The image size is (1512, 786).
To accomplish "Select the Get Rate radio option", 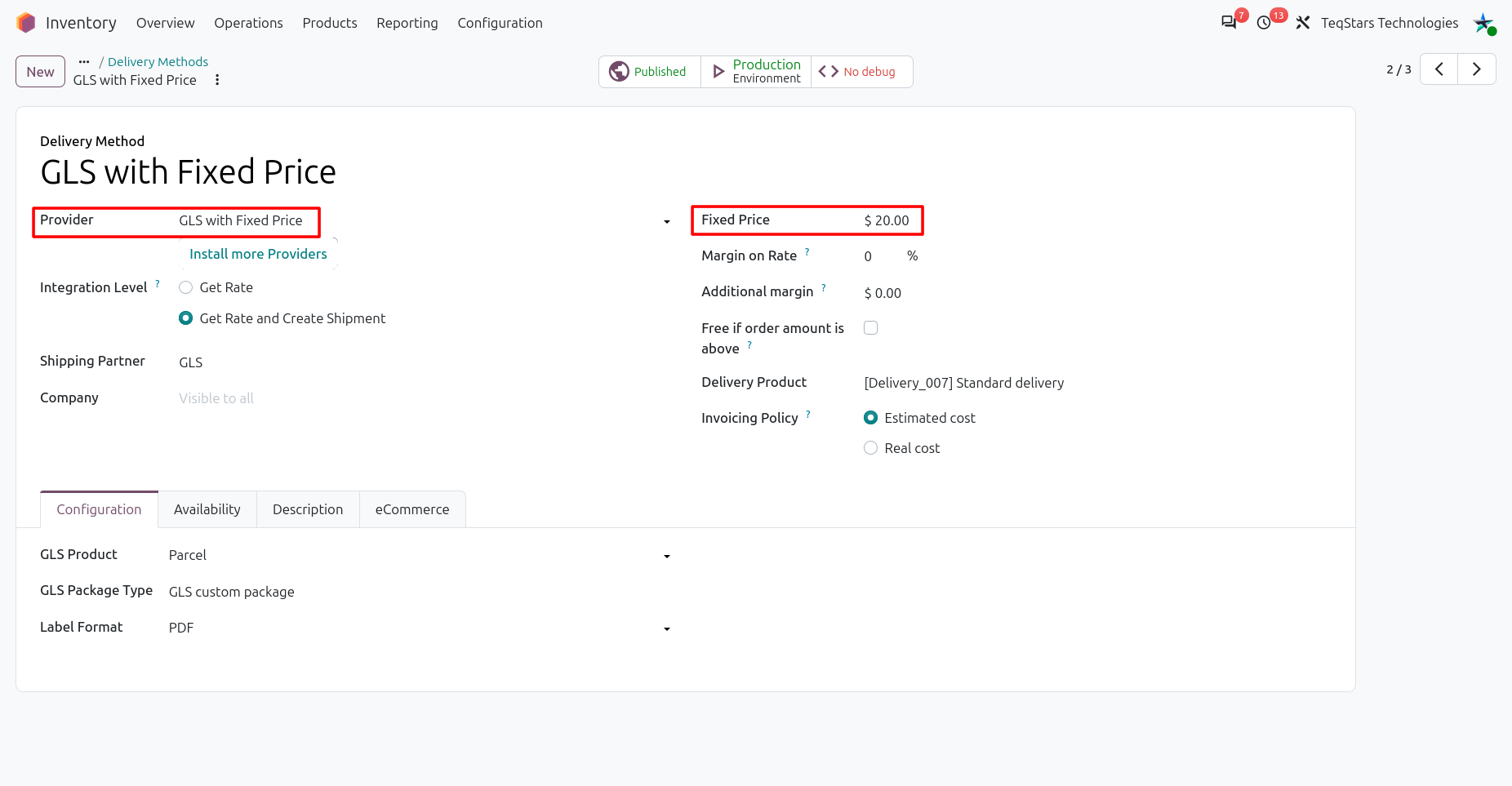I will point(186,287).
